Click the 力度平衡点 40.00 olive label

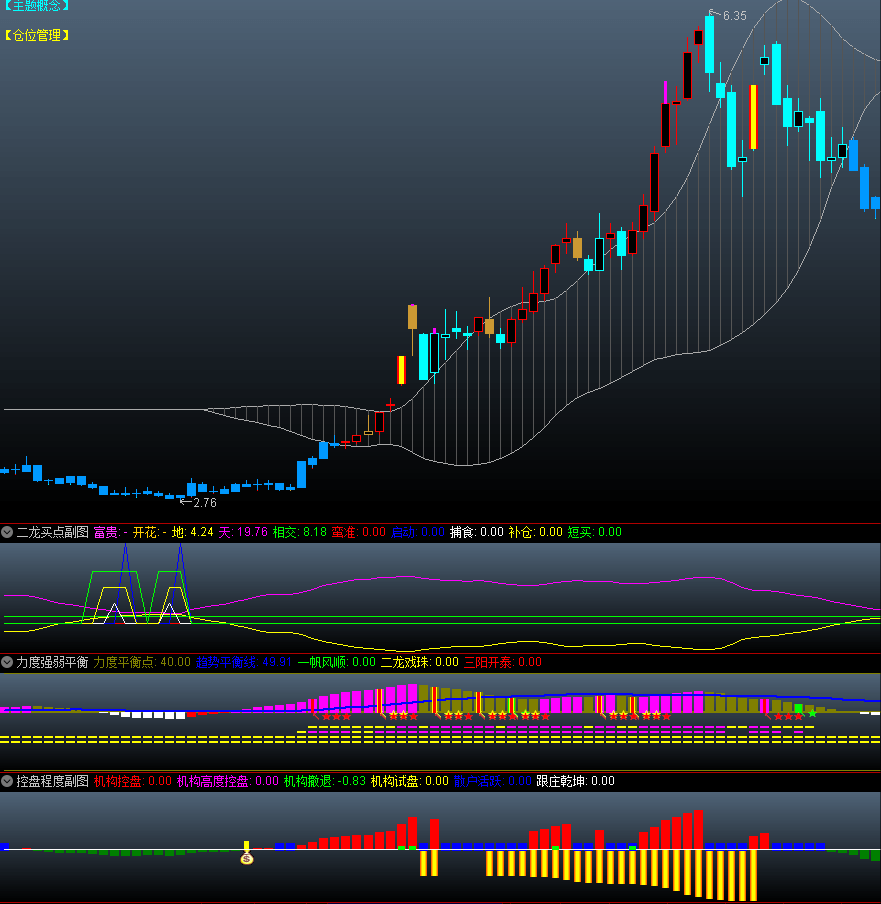(142, 662)
